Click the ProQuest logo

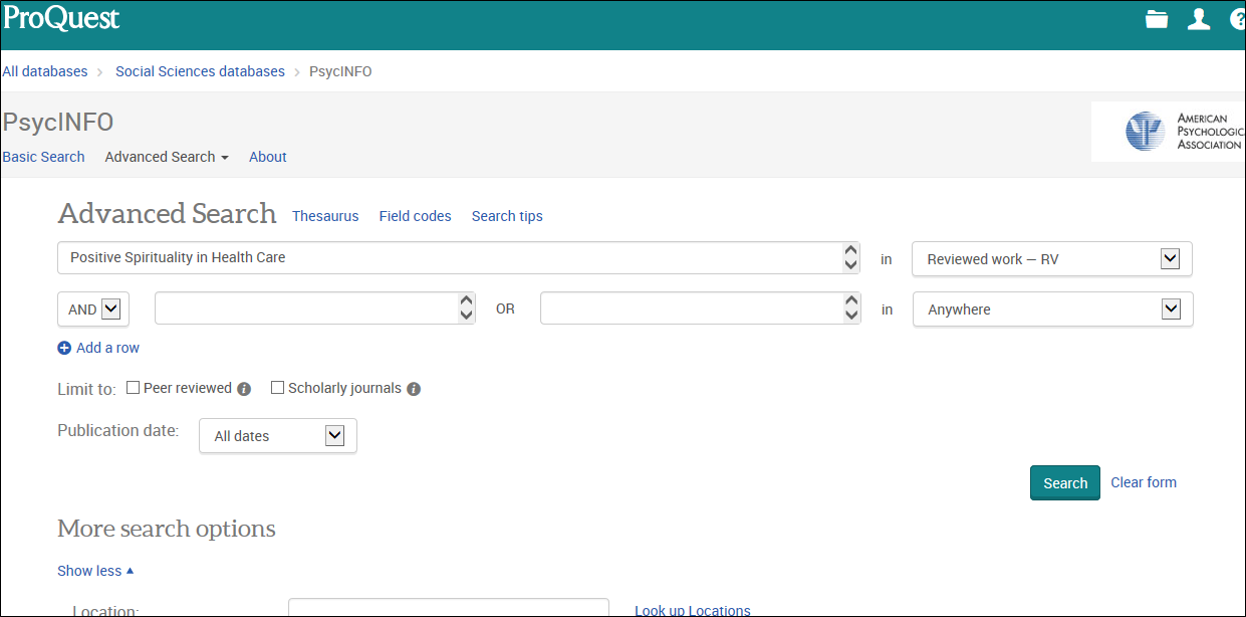pos(61,18)
